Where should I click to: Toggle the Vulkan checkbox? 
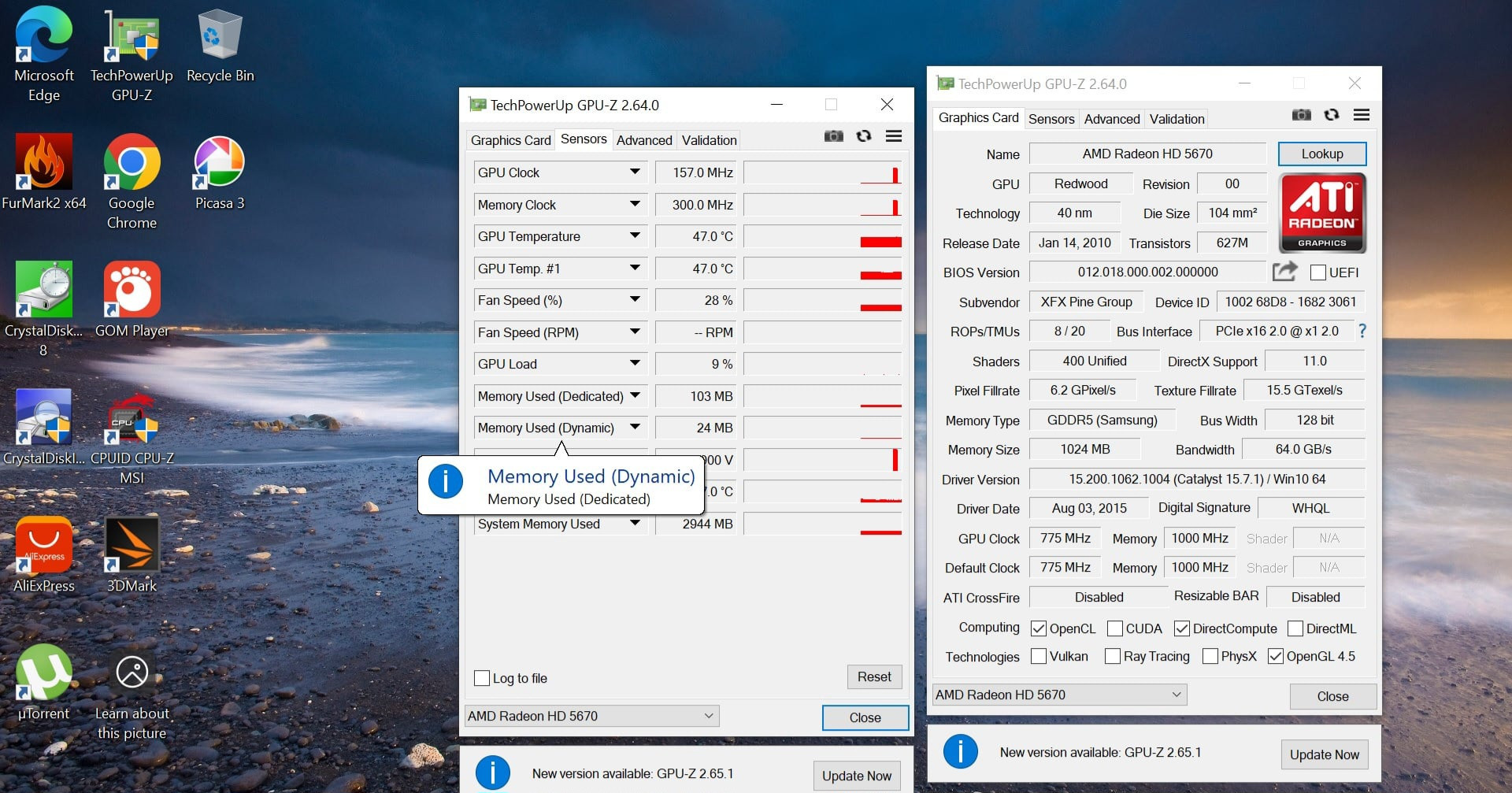[x=1039, y=656]
